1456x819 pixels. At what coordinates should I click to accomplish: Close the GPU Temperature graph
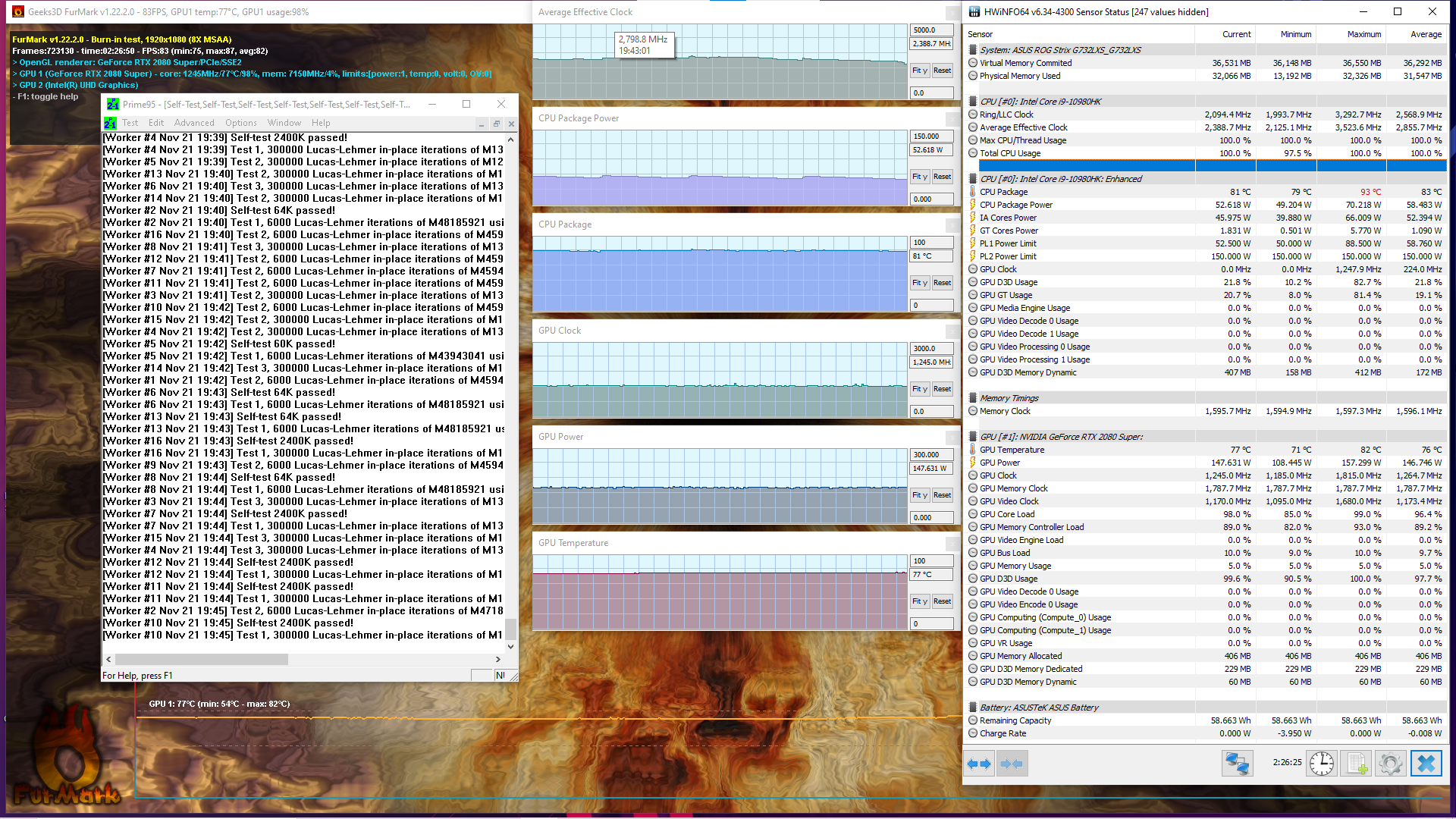[x=952, y=543]
